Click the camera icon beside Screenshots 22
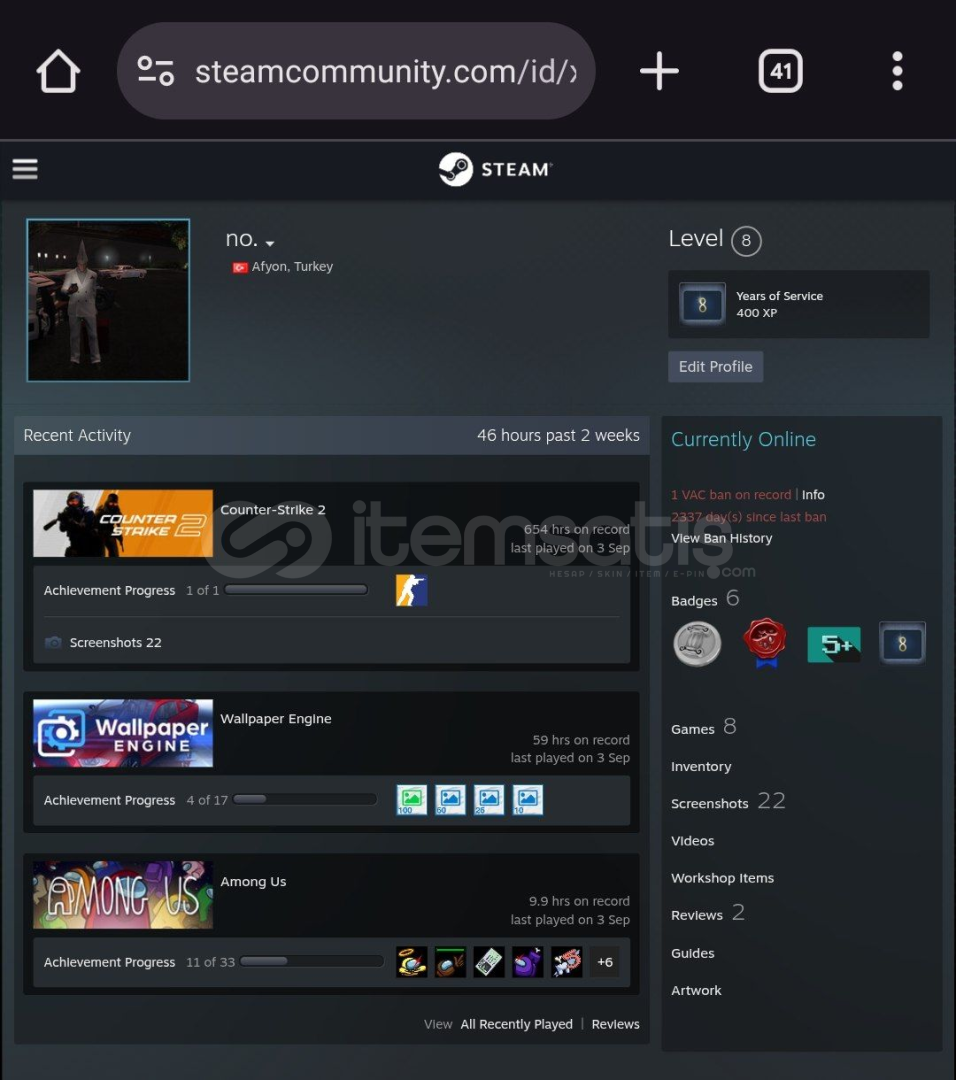The image size is (956, 1080). (x=53, y=643)
